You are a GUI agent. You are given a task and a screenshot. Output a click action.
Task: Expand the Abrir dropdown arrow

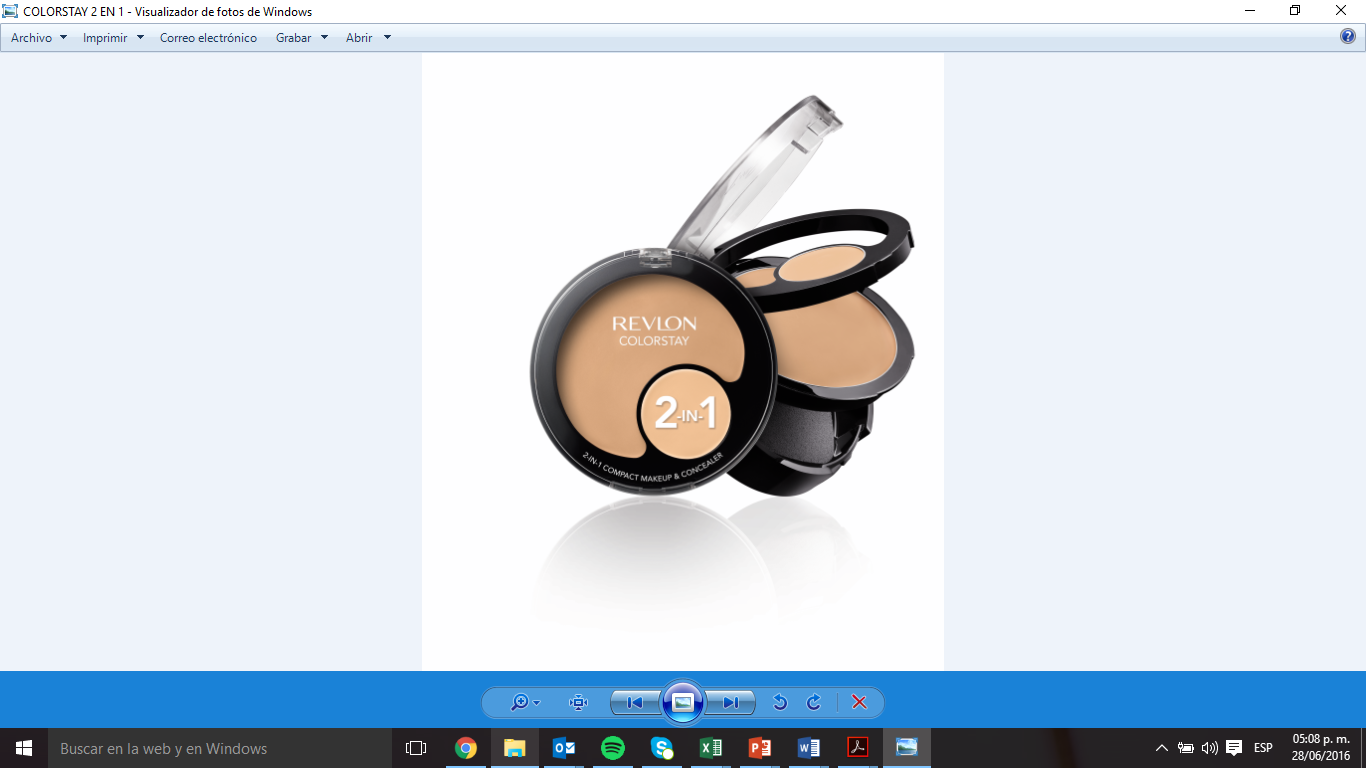pos(387,38)
